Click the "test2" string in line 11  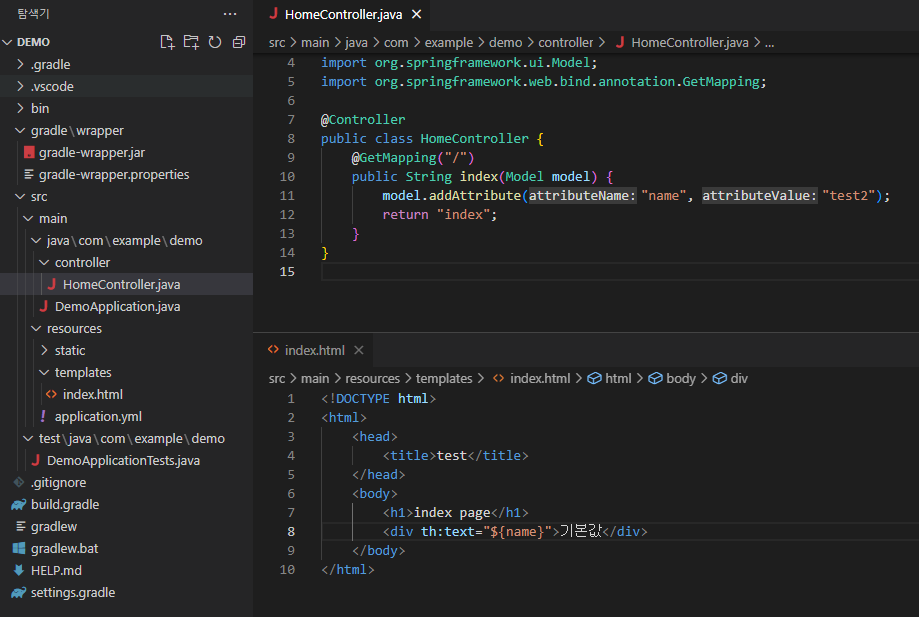(848, 195)
